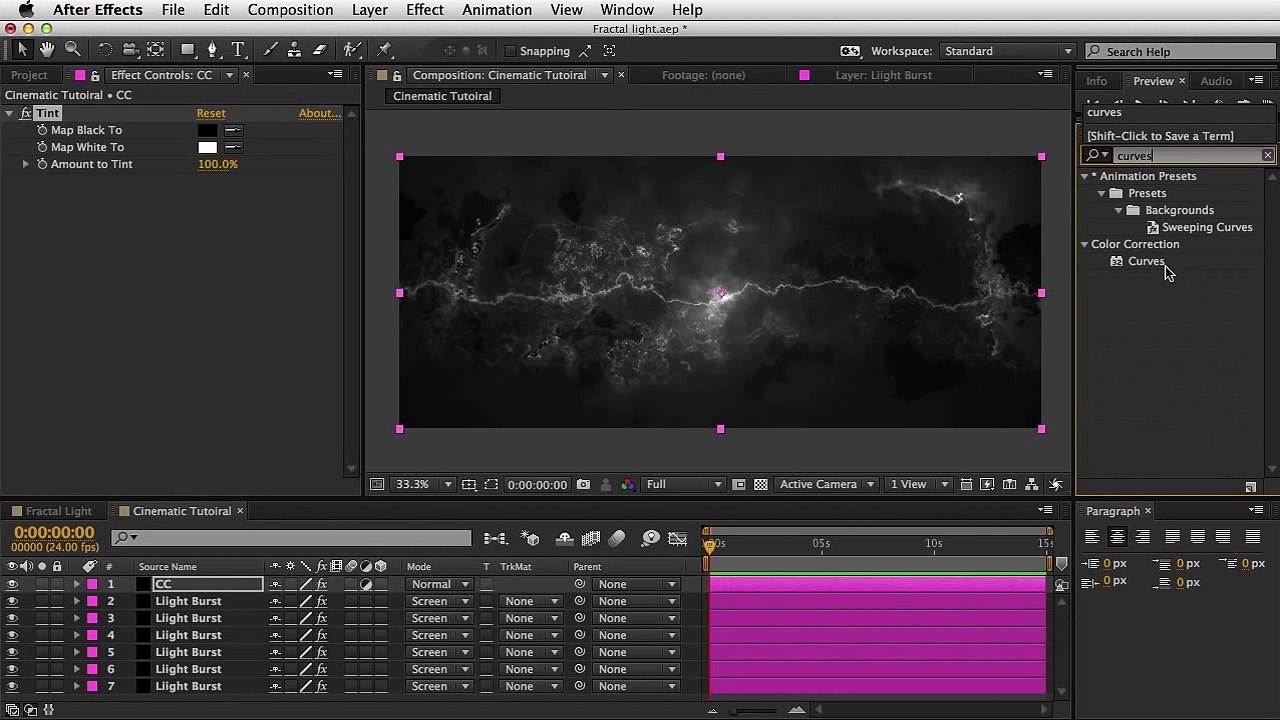Screen dimensions: 1280x720
Task: Click Reset for the Tint effect
Action: tap(211, 114)
